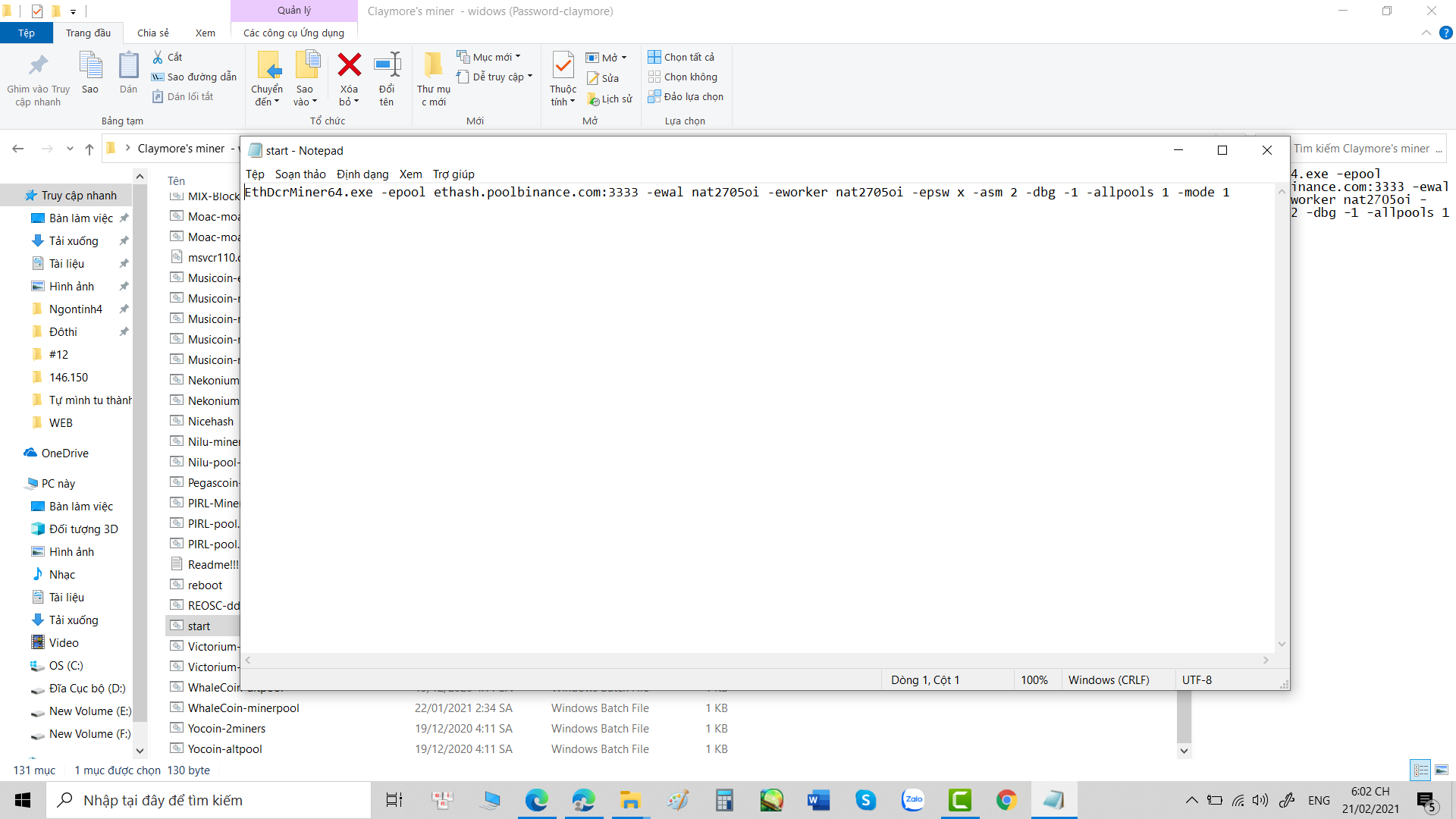Viewport: 1456px width, 819px height.
Task: Switch to the Chia sẻ ribbon tab
Action: click(152, 33)
